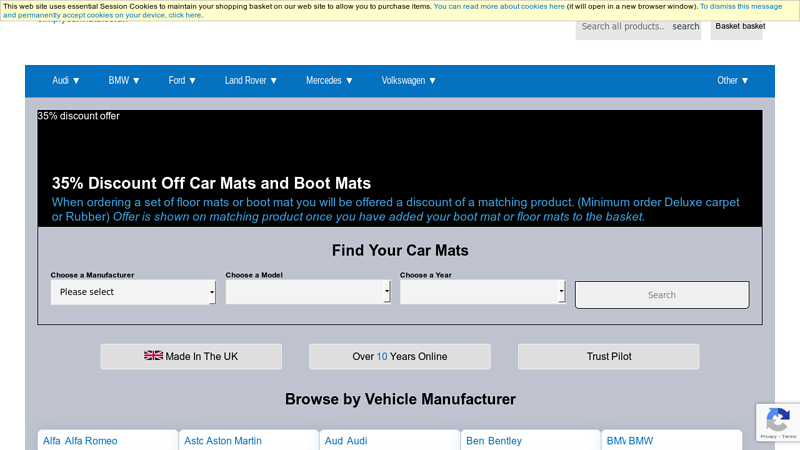This screenshot has width=800, height=450.
Task: Click the Made In The UK badge
Action: click(191, 356)
